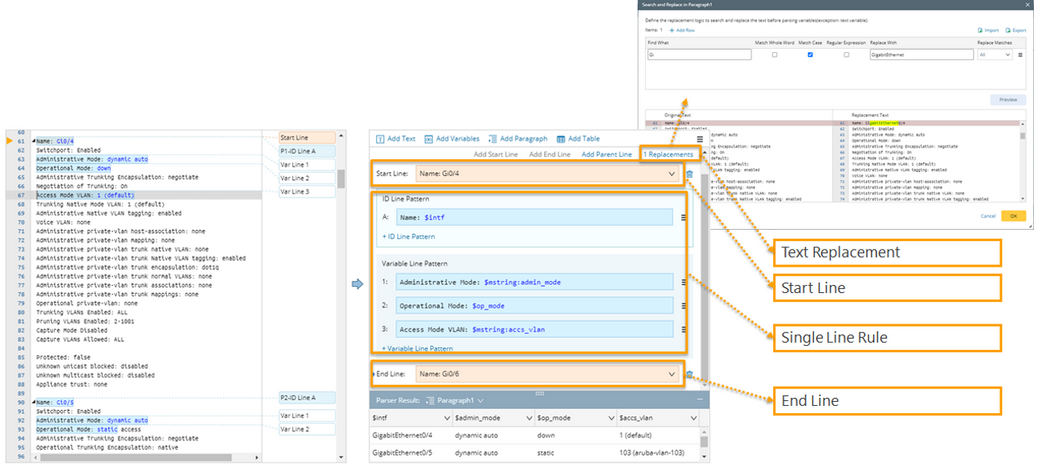Delete the Start Line with trash icon

[689, 175]
